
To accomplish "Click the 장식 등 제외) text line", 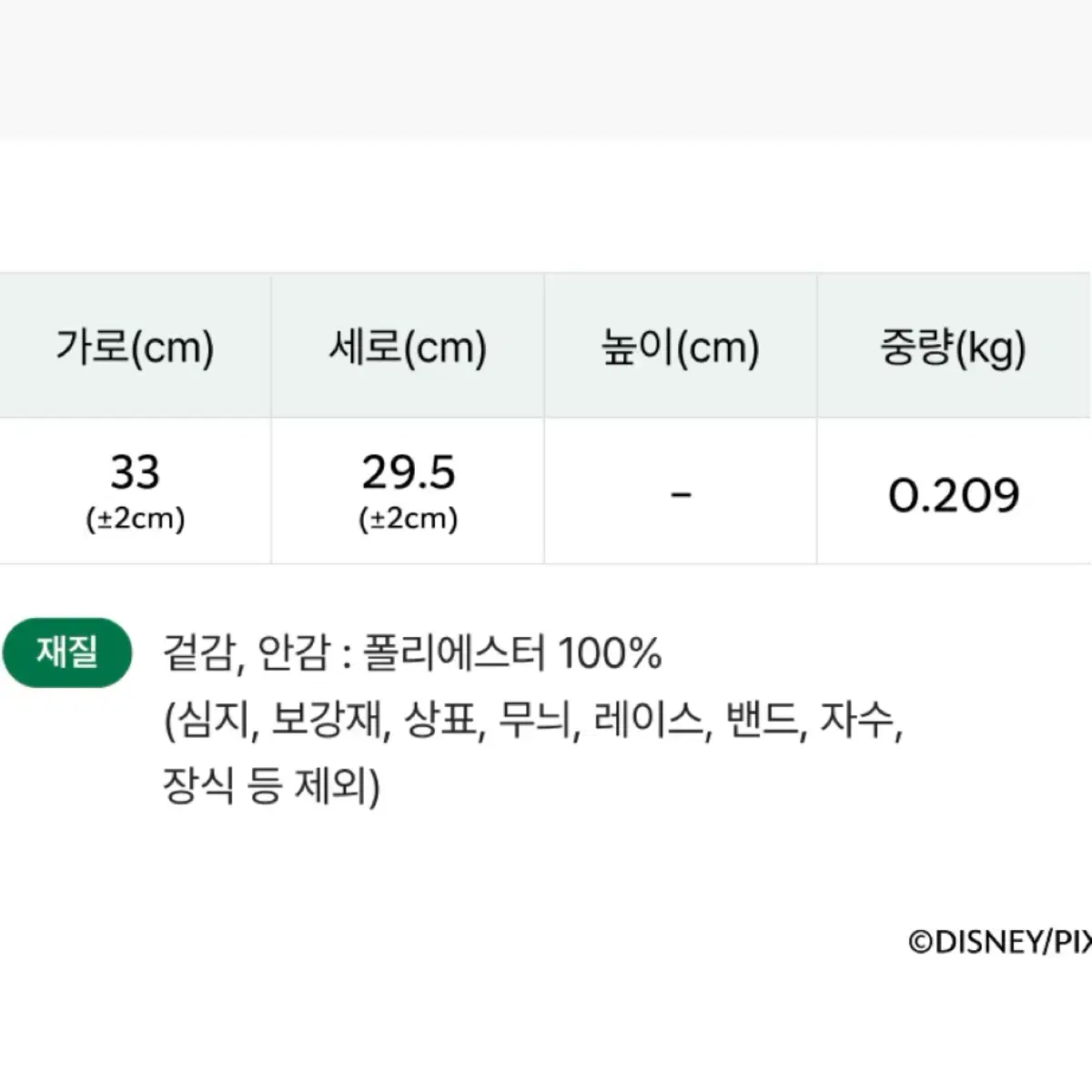I will pyautogui.click(x=271, y=785).
